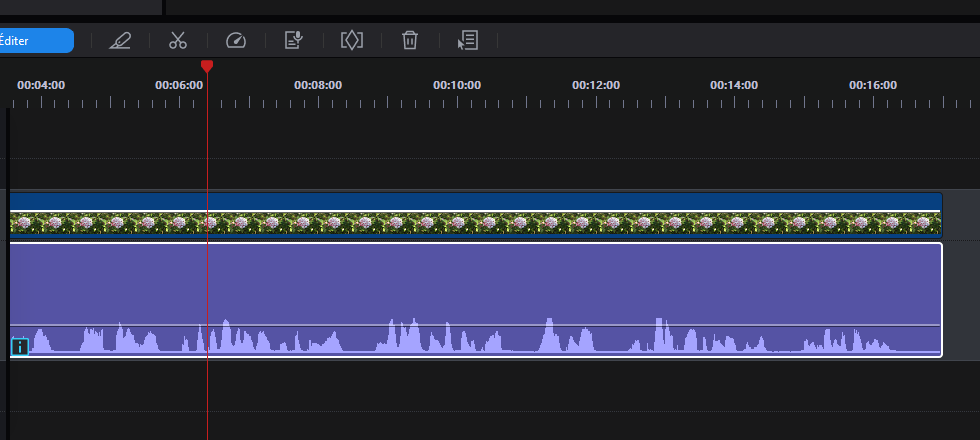Click the 00:08:00 timecode on ruler
Viewport: 980px width, 440px height.
(318, 85)
